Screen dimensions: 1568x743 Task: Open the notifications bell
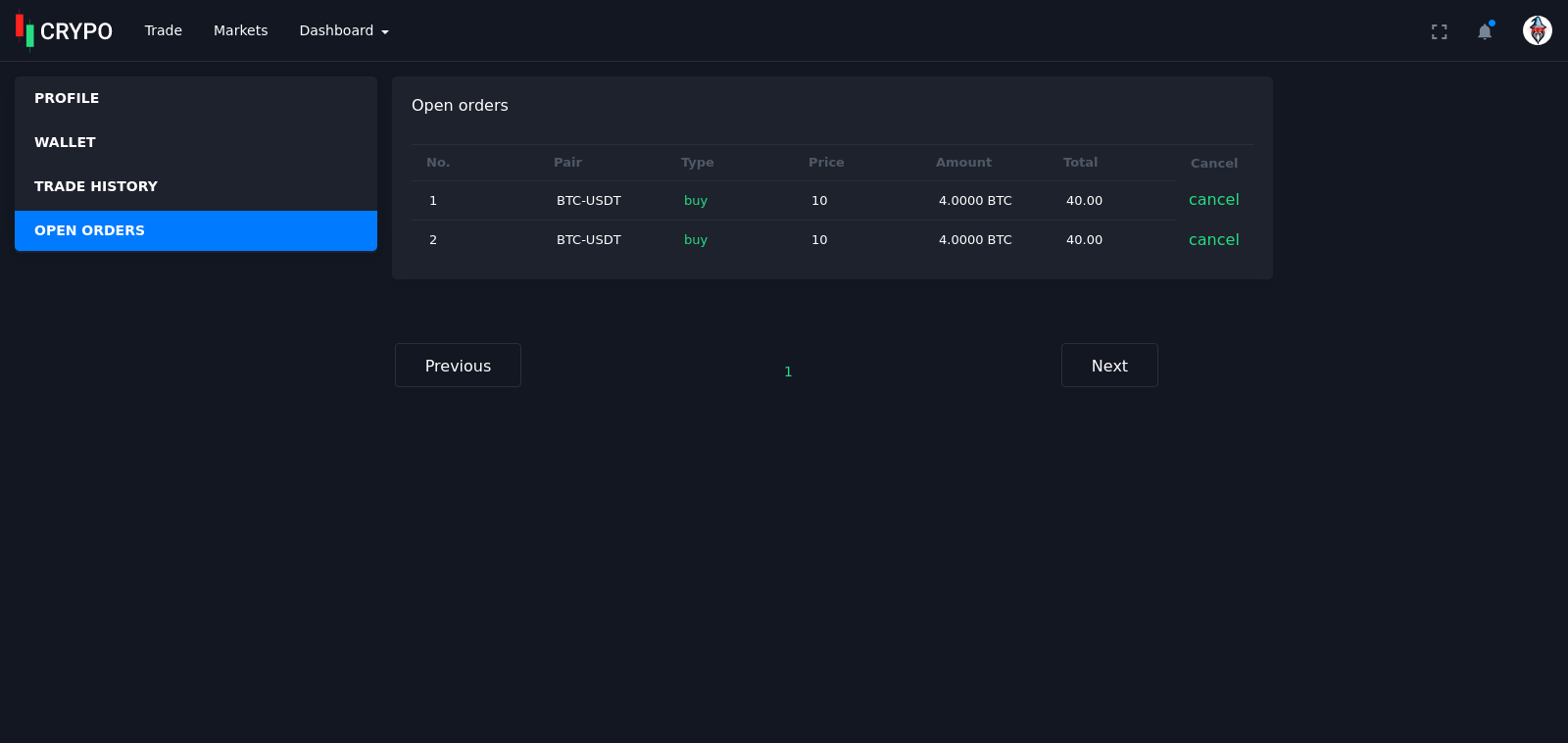pos(1485,31)
